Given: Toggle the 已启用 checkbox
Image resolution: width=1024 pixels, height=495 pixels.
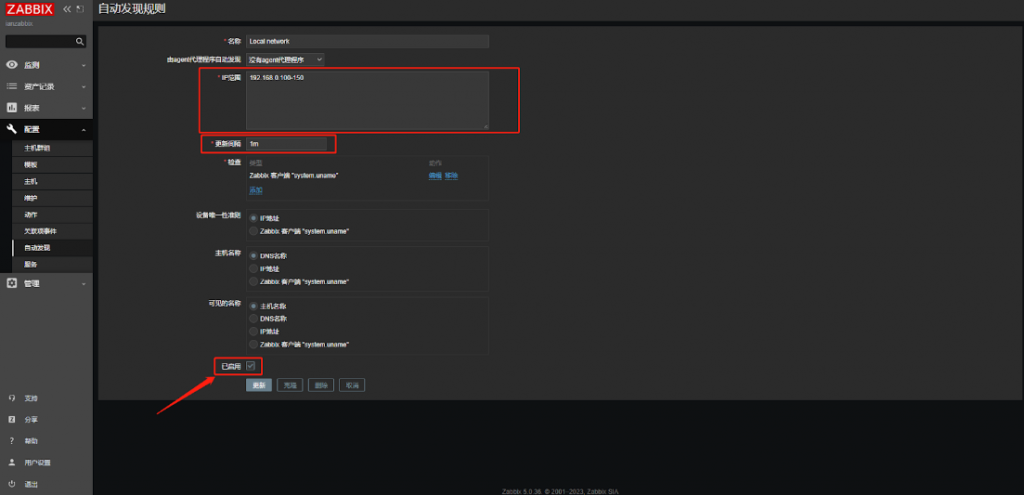Looking at the screenshot, I should pos(251,366).
